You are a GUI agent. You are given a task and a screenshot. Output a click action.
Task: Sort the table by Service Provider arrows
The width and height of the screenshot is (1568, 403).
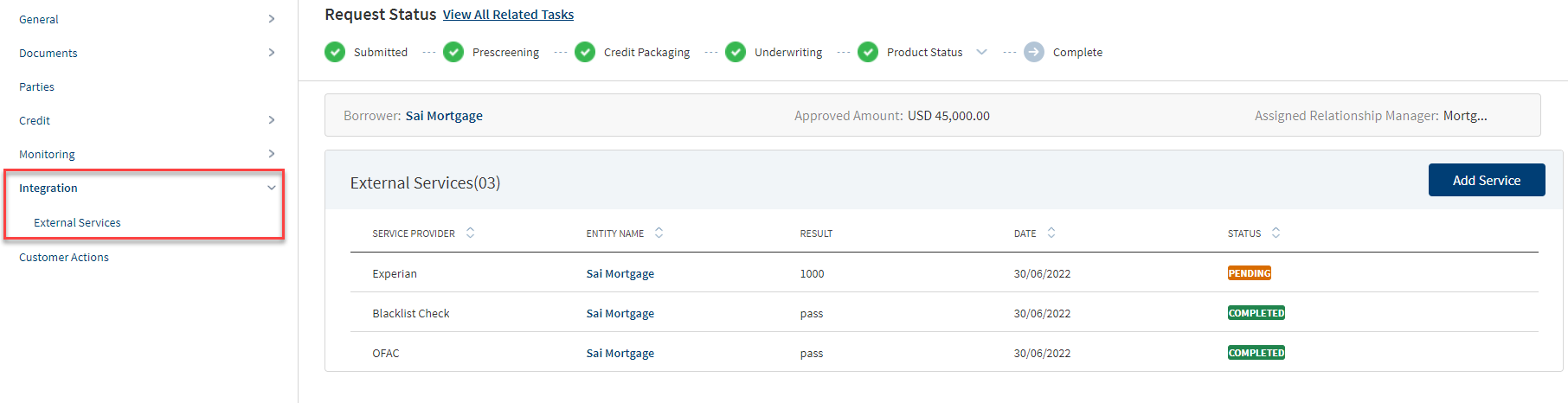[x=470, y=233]
